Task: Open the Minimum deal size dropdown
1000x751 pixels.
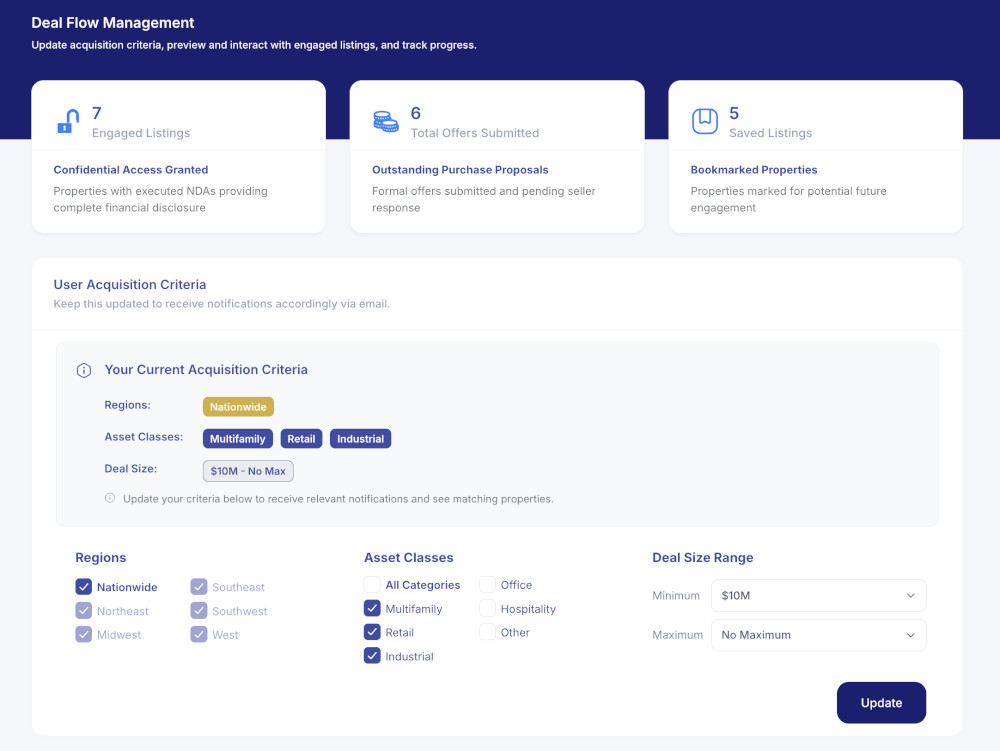Action: [818, 595]
